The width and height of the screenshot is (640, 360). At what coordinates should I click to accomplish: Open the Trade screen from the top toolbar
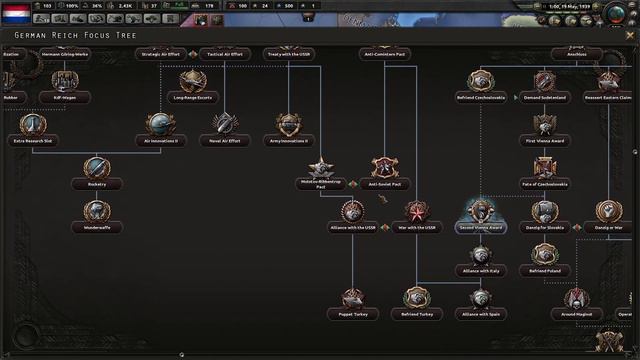[96, 19]
